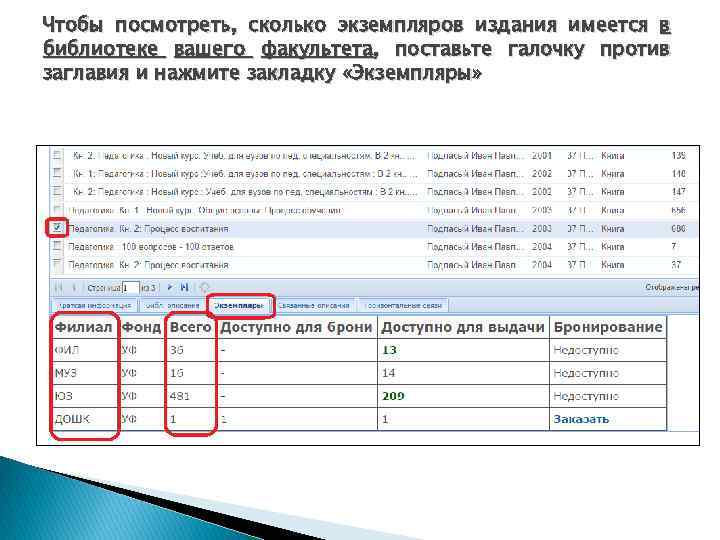Open the 'Связанные описания' tab
Screen dimensions: 720x540
[315, 305]
